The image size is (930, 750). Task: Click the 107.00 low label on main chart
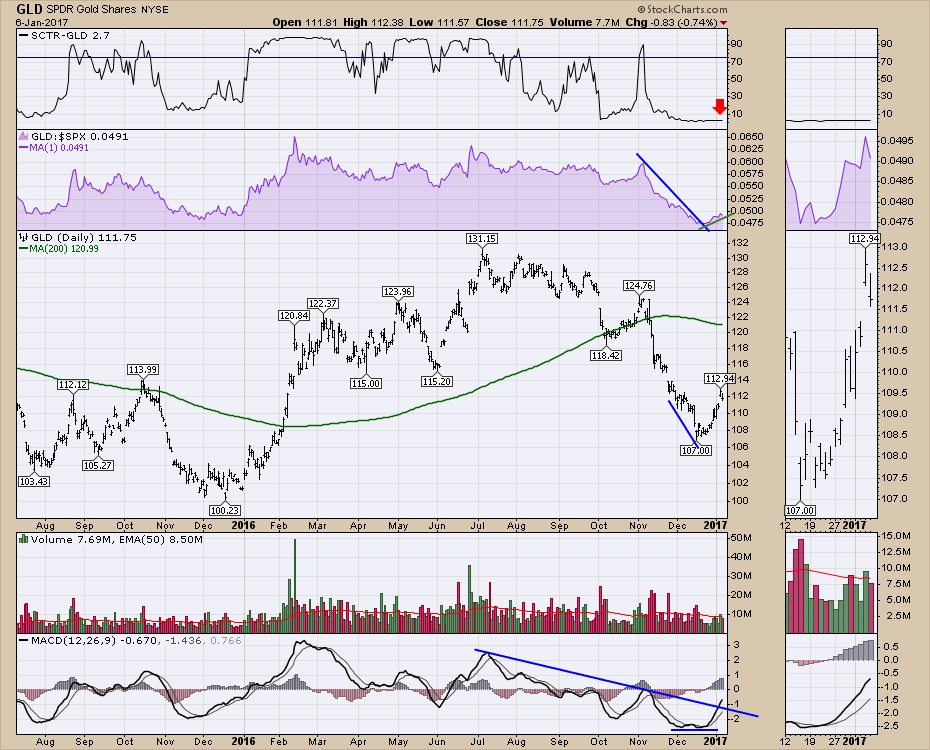(x=696, y=451)
